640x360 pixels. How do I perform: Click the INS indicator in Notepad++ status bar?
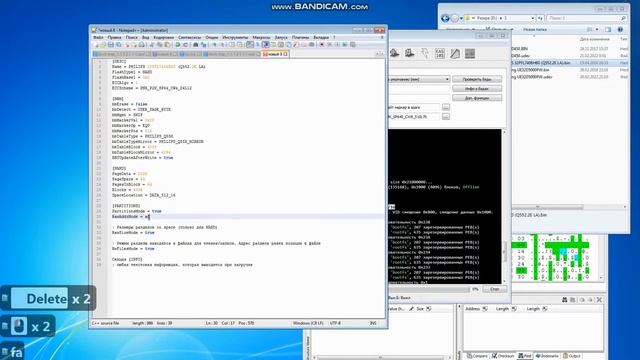tap(373, 323)
